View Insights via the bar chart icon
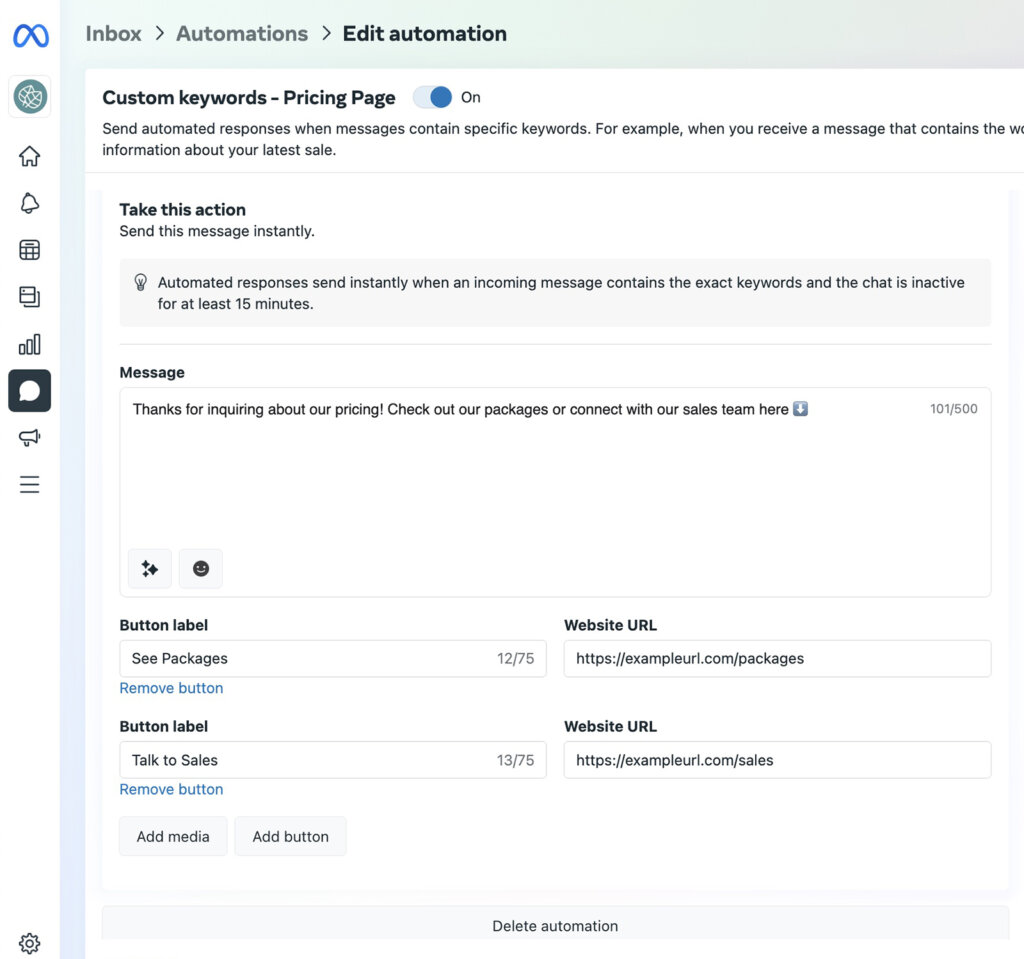1024x959 pixels. point(29,343)
